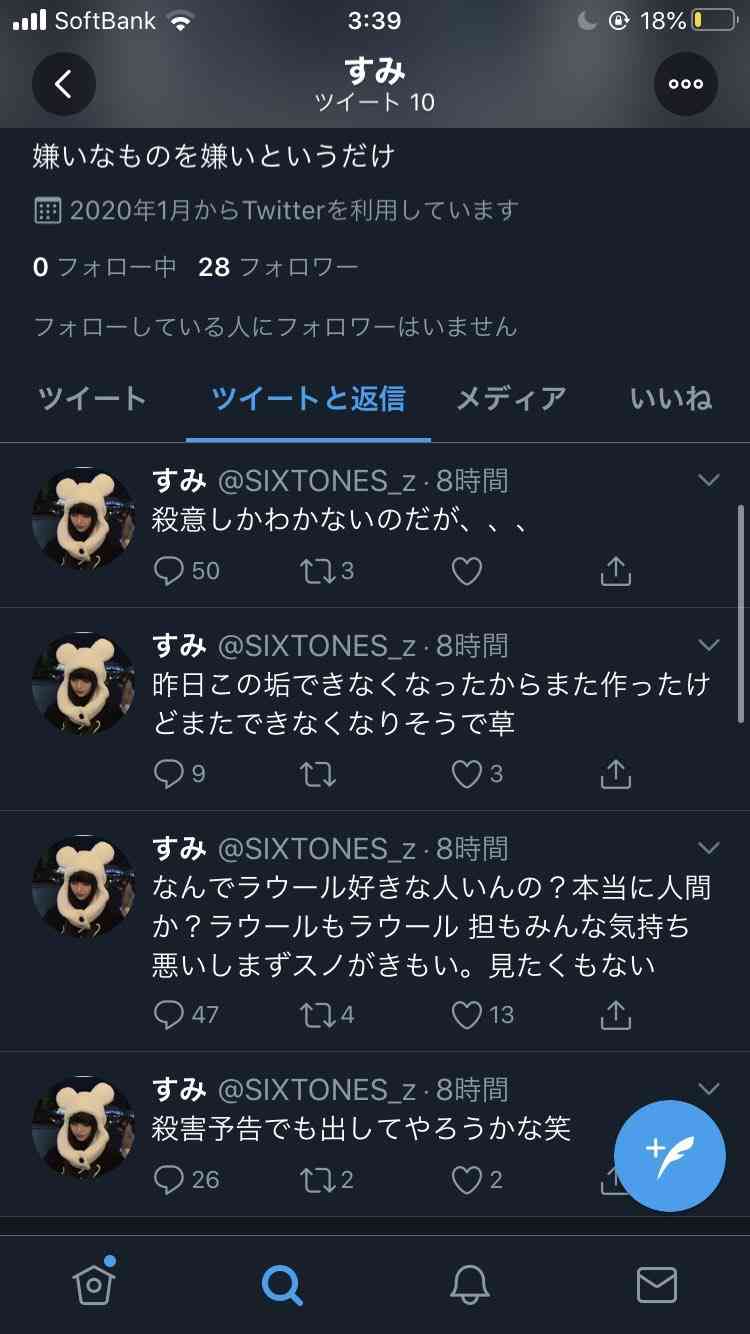Tap the compose new tweet button
The width and height of the screenshot is (750, 1334).
pyautogui.click(x=669, y=1156)
